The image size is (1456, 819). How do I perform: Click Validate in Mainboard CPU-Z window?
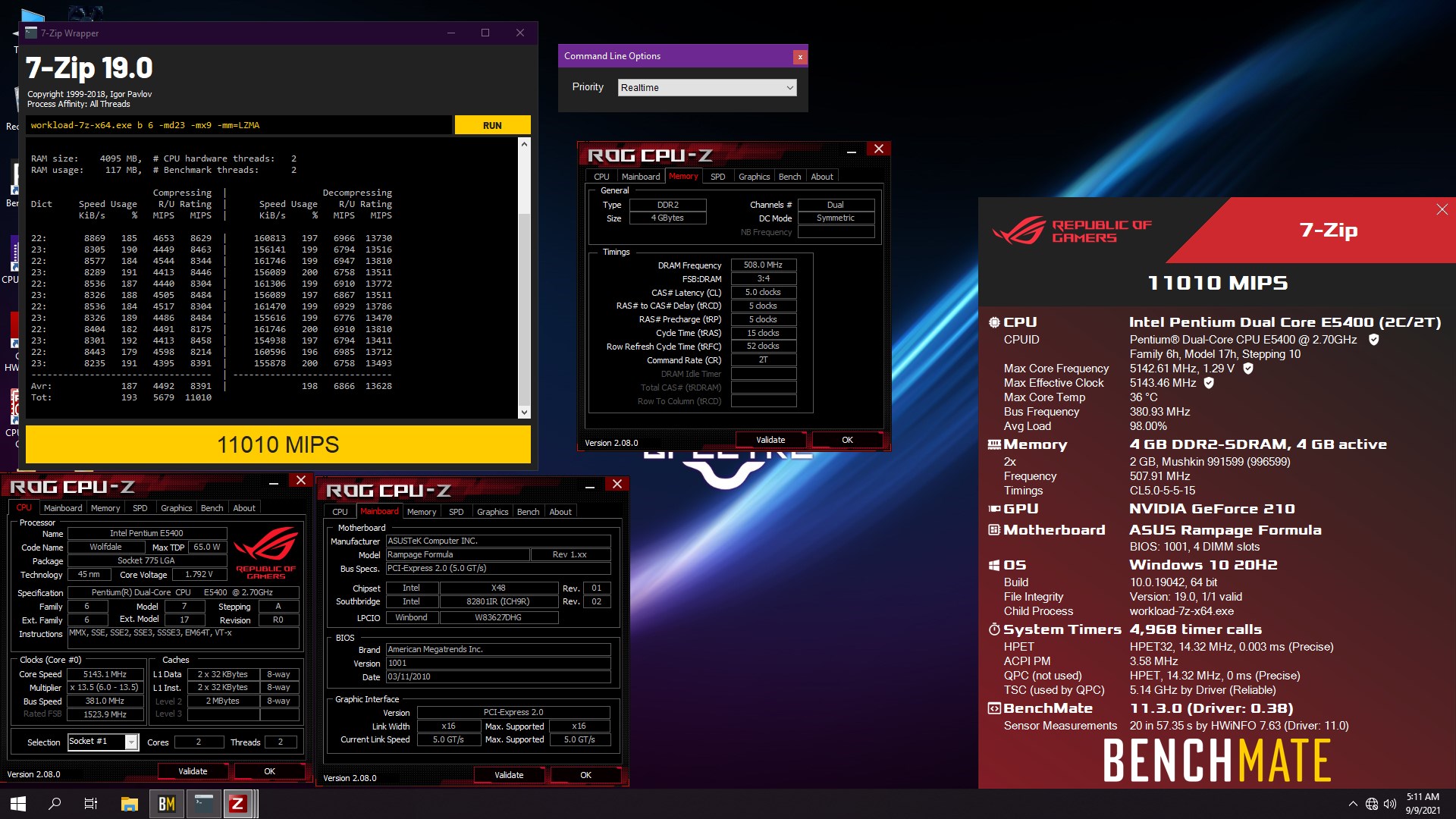coord(509,775)
